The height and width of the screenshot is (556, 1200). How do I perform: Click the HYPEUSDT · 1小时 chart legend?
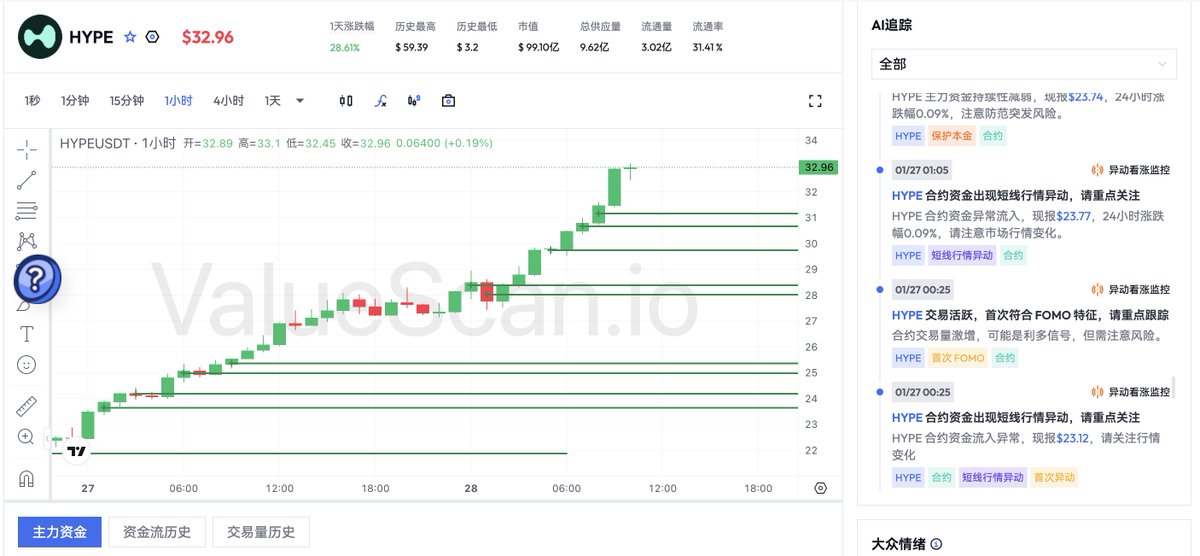[x=117, y=143]
